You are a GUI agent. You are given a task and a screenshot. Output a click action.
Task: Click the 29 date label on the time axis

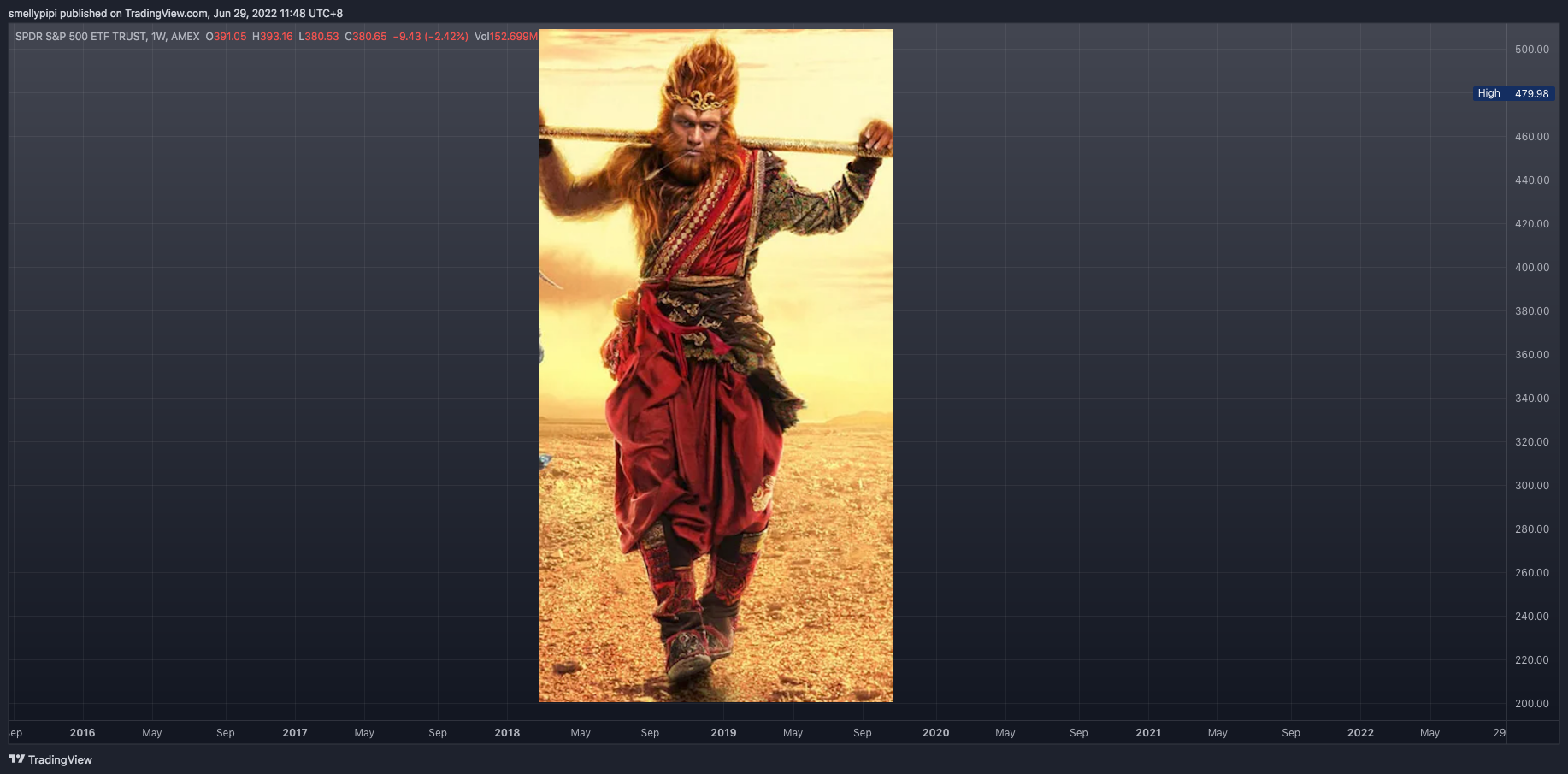pos(1500,733)
